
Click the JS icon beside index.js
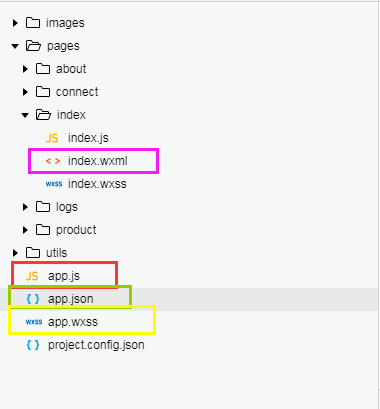(x=52, y=138)
